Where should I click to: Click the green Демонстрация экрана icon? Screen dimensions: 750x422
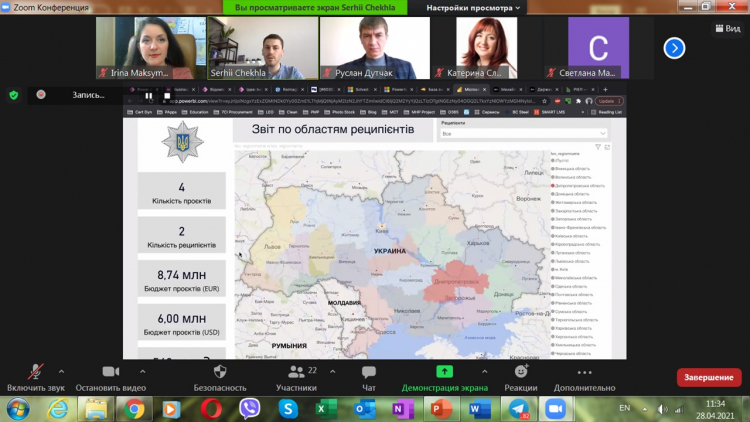click(x=444, y=371)
